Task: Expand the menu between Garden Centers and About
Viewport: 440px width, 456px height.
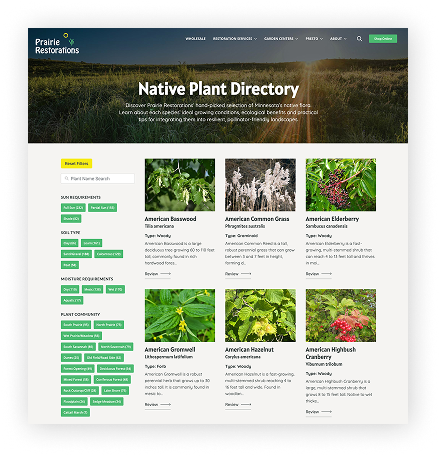Action: tap(314, 39)
